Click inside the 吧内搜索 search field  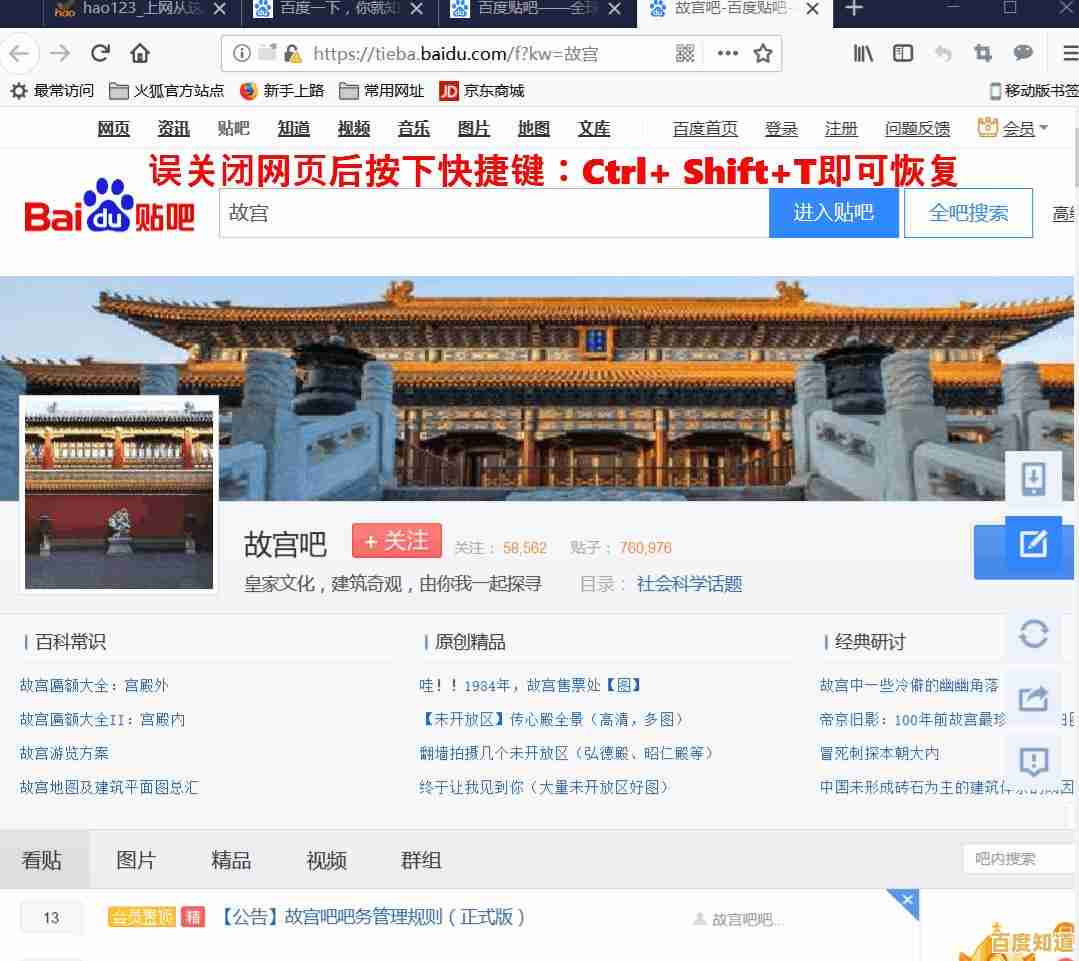coord(1018,858)
